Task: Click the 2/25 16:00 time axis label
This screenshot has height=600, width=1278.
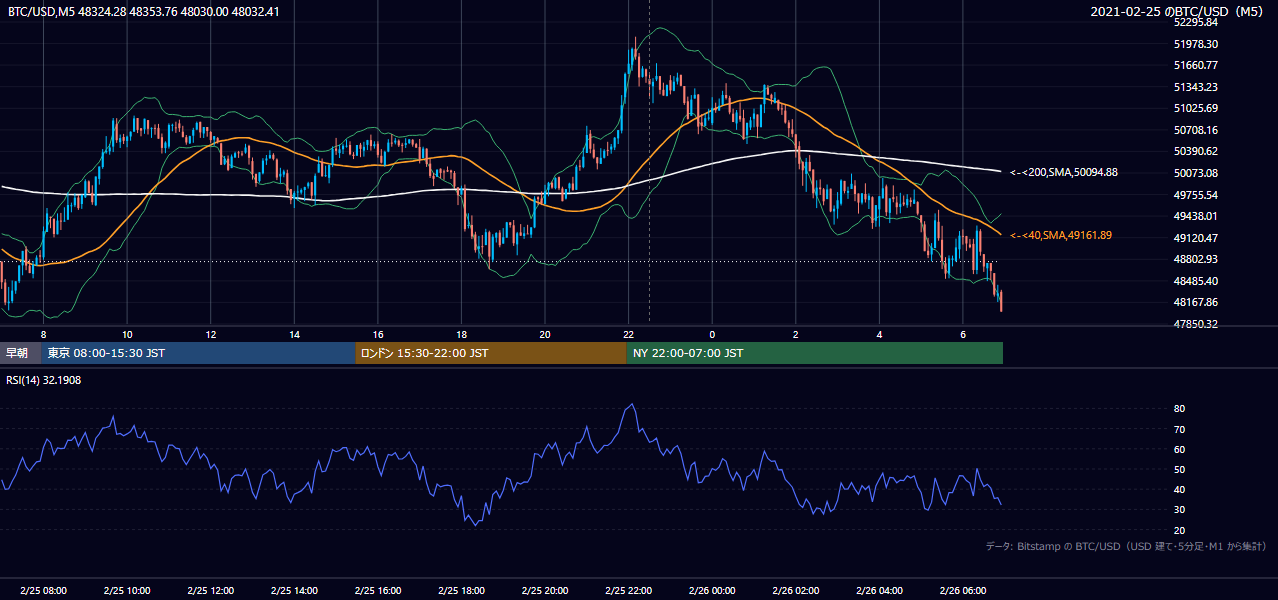Action: click(377, 590)
